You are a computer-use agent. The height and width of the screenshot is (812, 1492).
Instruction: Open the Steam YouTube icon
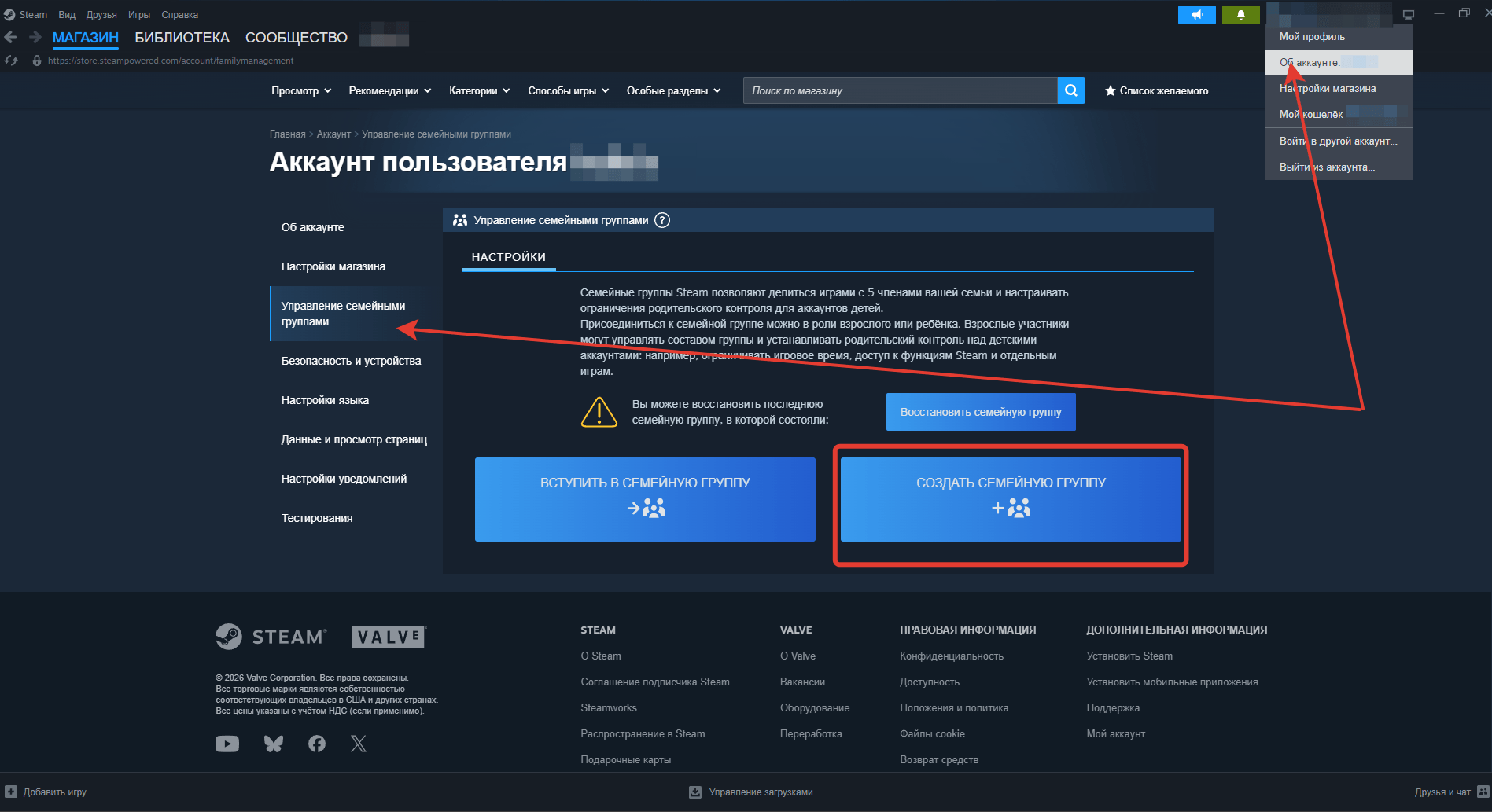pos(227,744)
